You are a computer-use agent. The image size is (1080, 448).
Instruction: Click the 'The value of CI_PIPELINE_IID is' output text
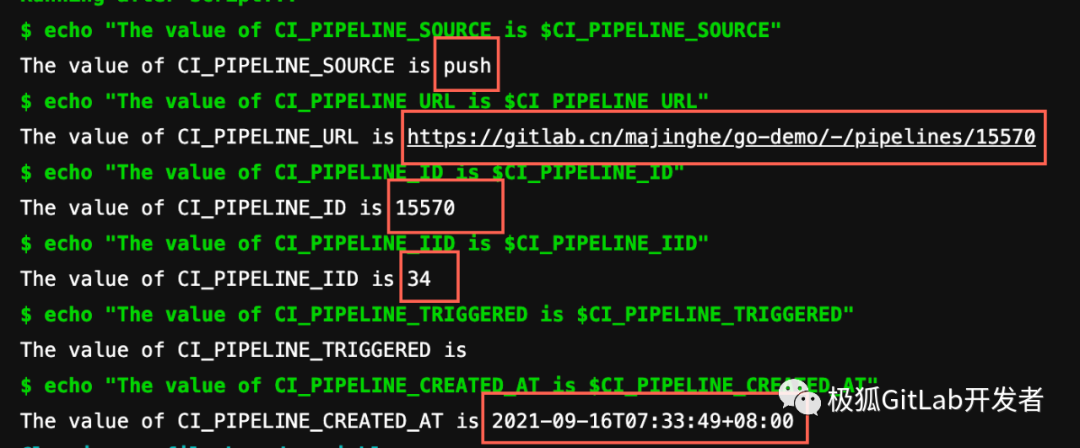pyautogui.click(x=207, y=278)
